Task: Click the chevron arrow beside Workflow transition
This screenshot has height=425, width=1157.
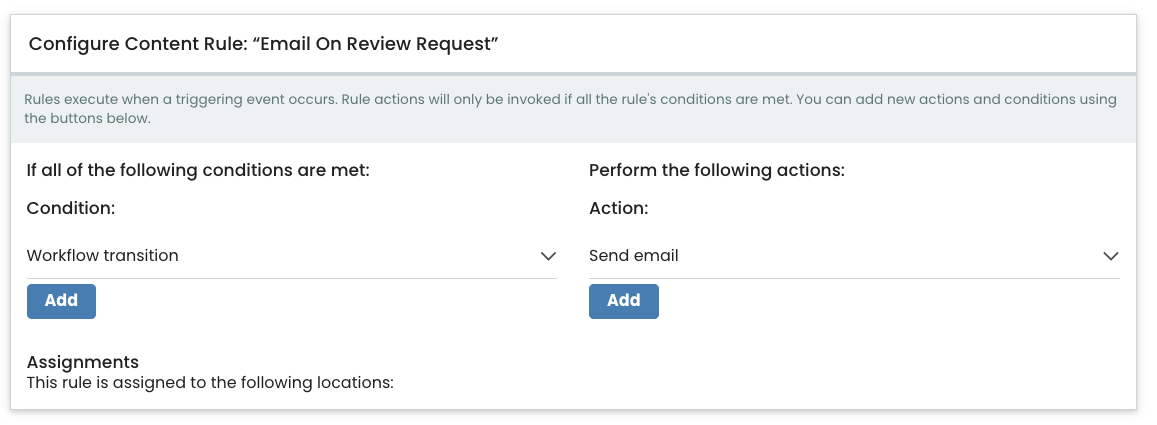Action: pos(548,256)
